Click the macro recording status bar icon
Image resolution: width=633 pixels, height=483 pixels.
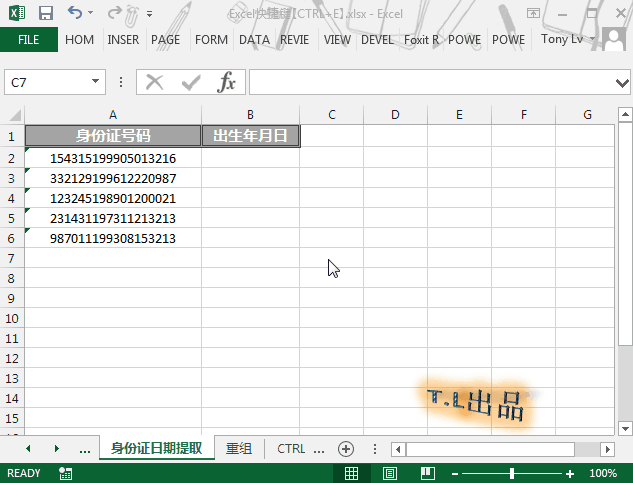[65, 473]
